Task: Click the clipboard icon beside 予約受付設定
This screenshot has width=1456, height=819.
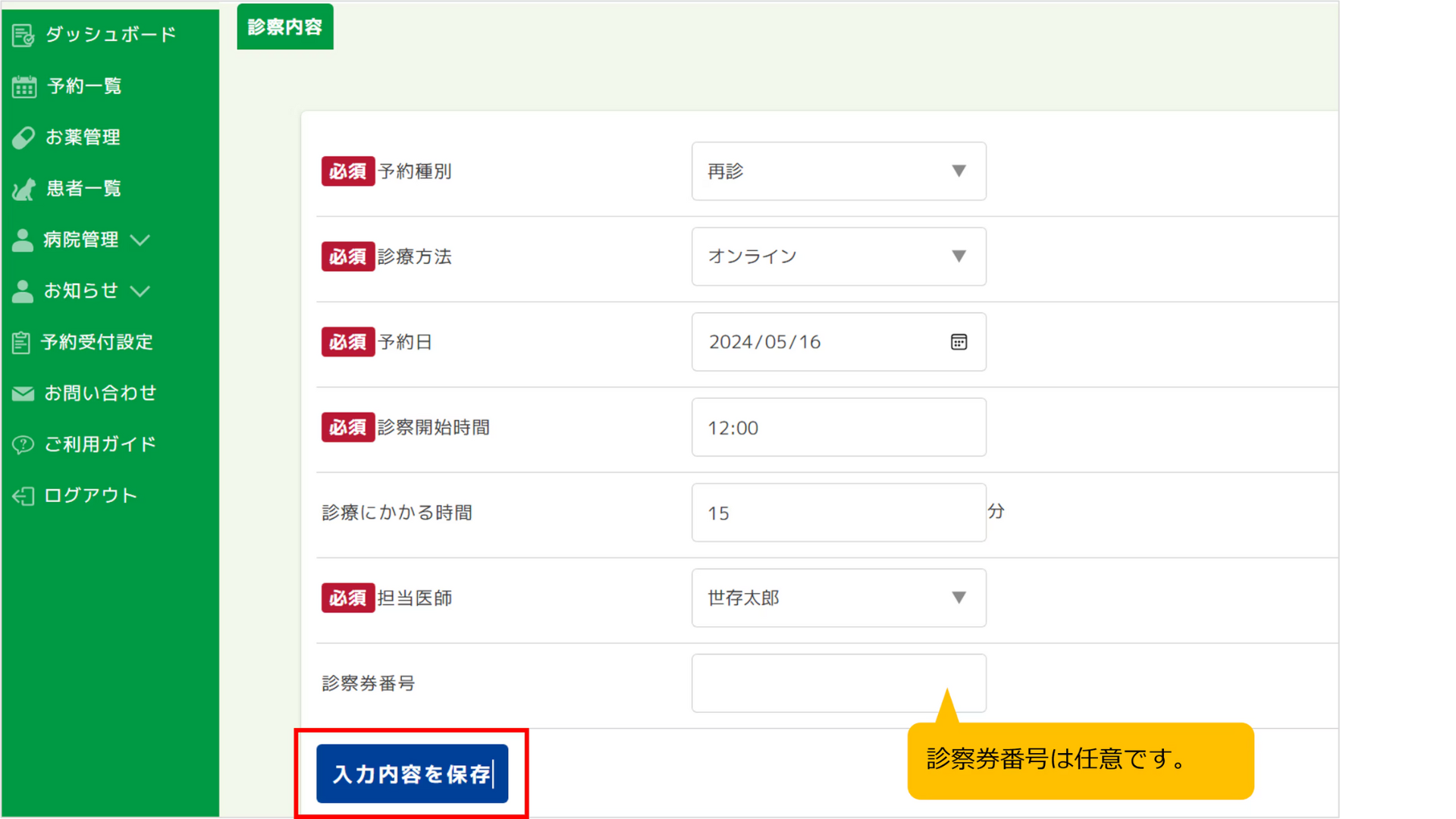Action: (x=21, y=343)
